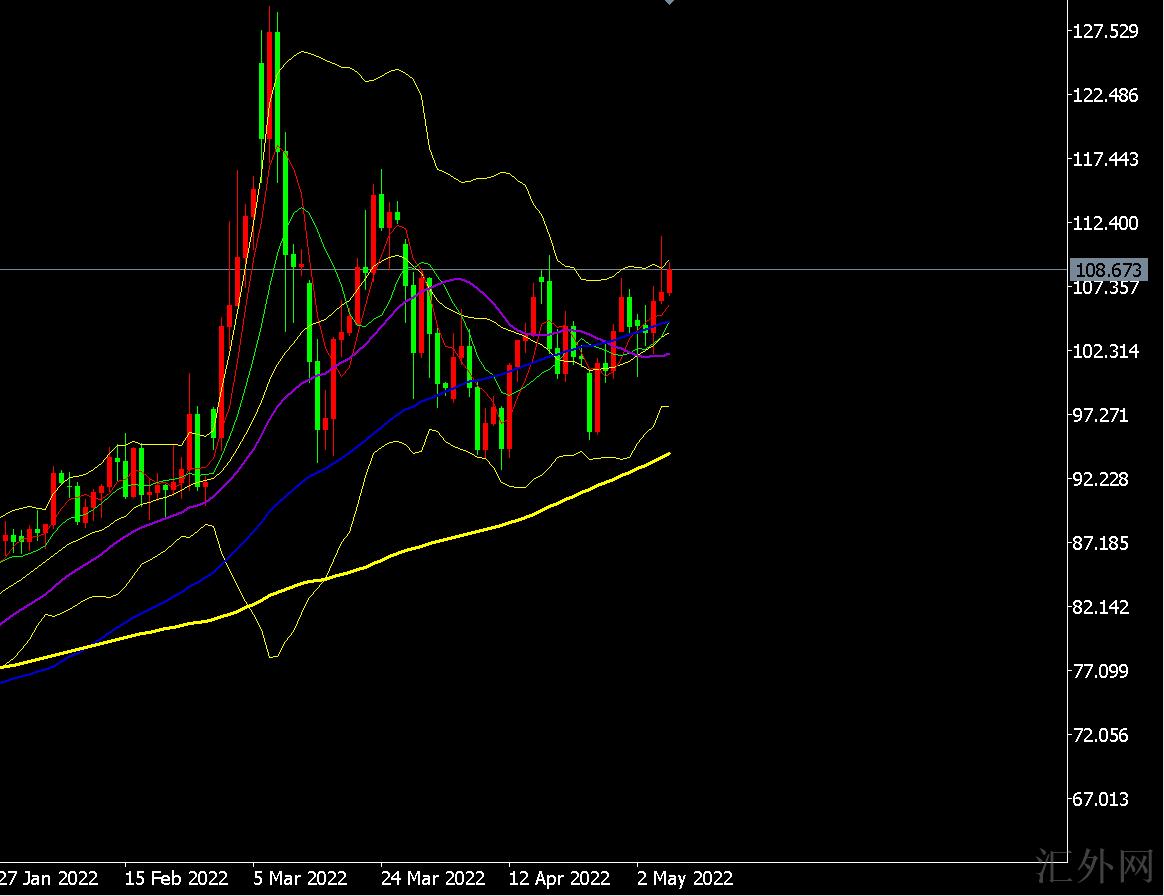The image size is (1164, 896).
Task: Select the 122.486 level on price scale
Action: pyautogui.click(x=1105, y=96)
